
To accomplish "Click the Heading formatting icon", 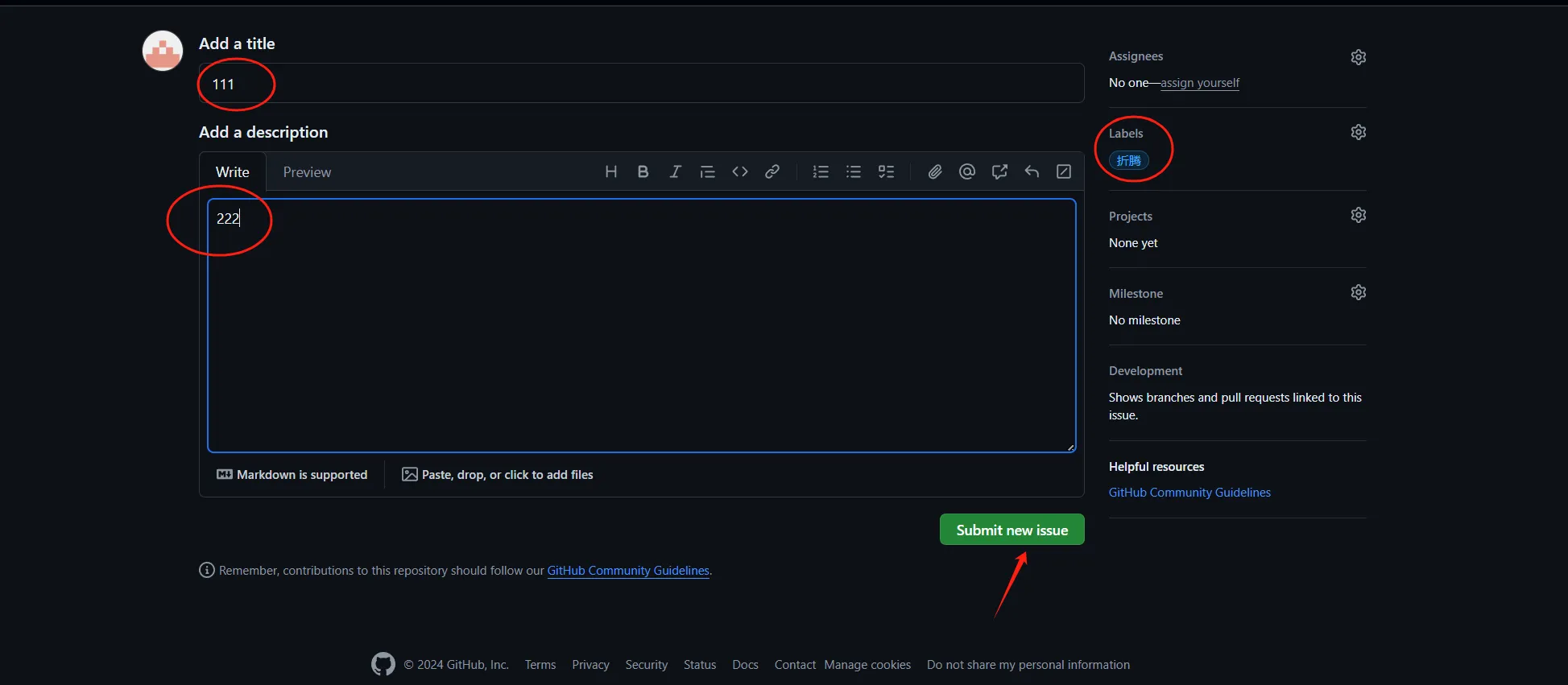I will click(x=610, y=171).
